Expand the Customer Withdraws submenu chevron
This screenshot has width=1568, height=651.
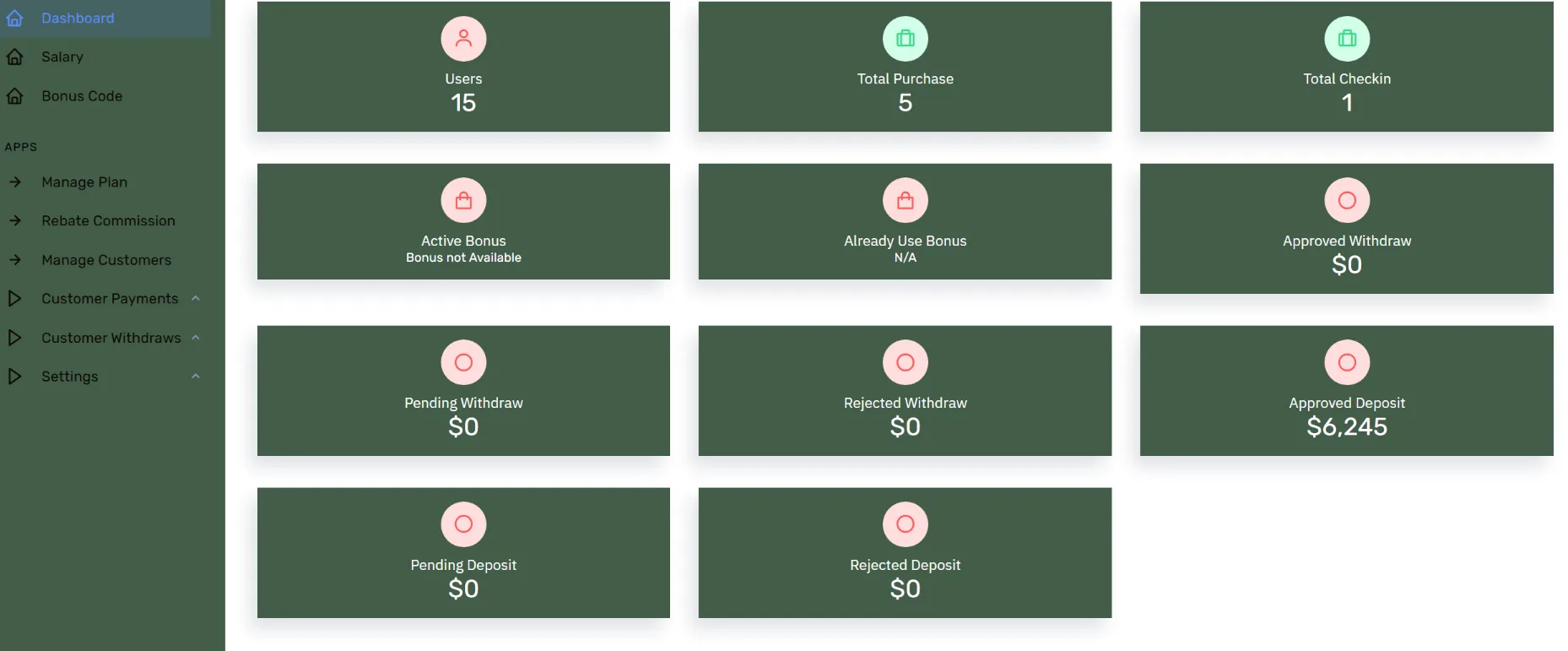196,338
